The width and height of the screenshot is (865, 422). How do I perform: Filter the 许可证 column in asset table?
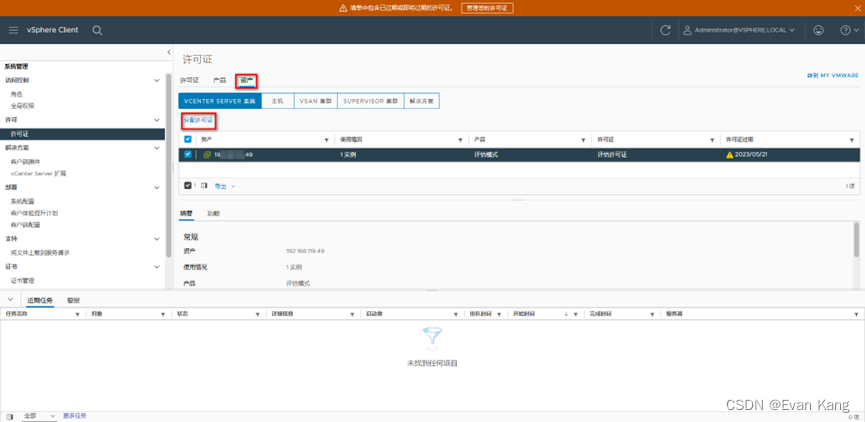point(712,140)
